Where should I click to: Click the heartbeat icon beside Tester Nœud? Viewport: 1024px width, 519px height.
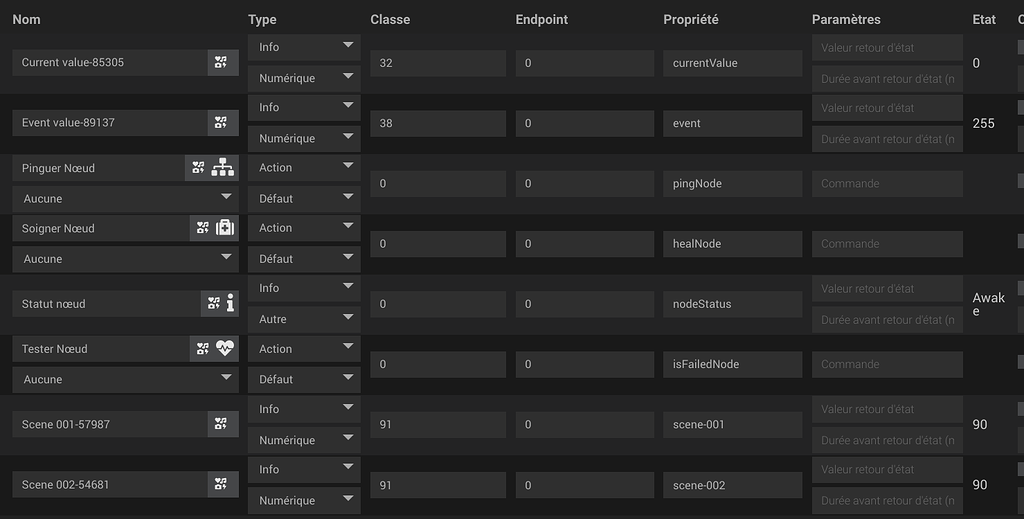click(225, 349)
